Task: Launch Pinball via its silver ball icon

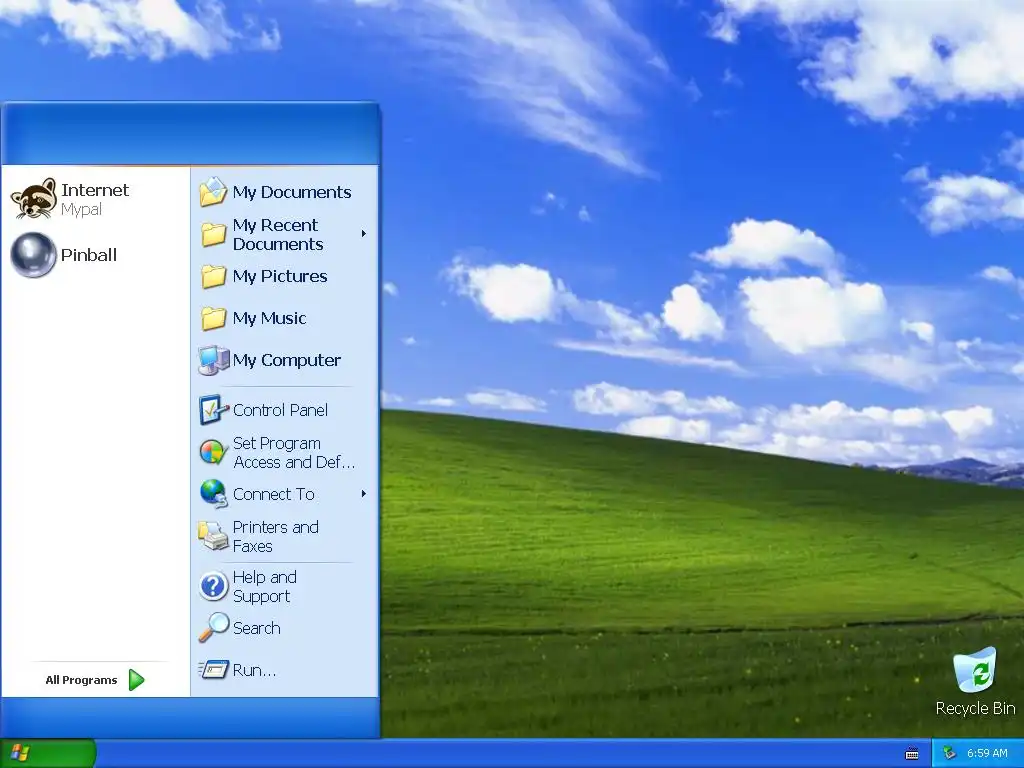Action: coord(33,255)
